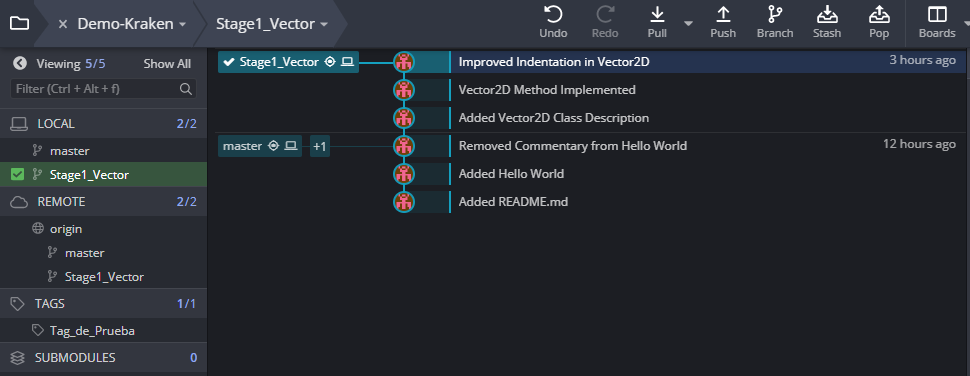This screenshot has height=376, width=970.
Task: Collapse the REMOTE section
Action: point(103,202)
